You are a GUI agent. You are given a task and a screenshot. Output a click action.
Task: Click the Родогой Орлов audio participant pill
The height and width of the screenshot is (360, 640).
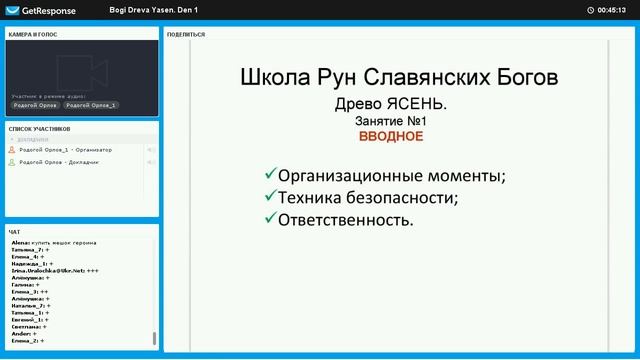(35, 105)
